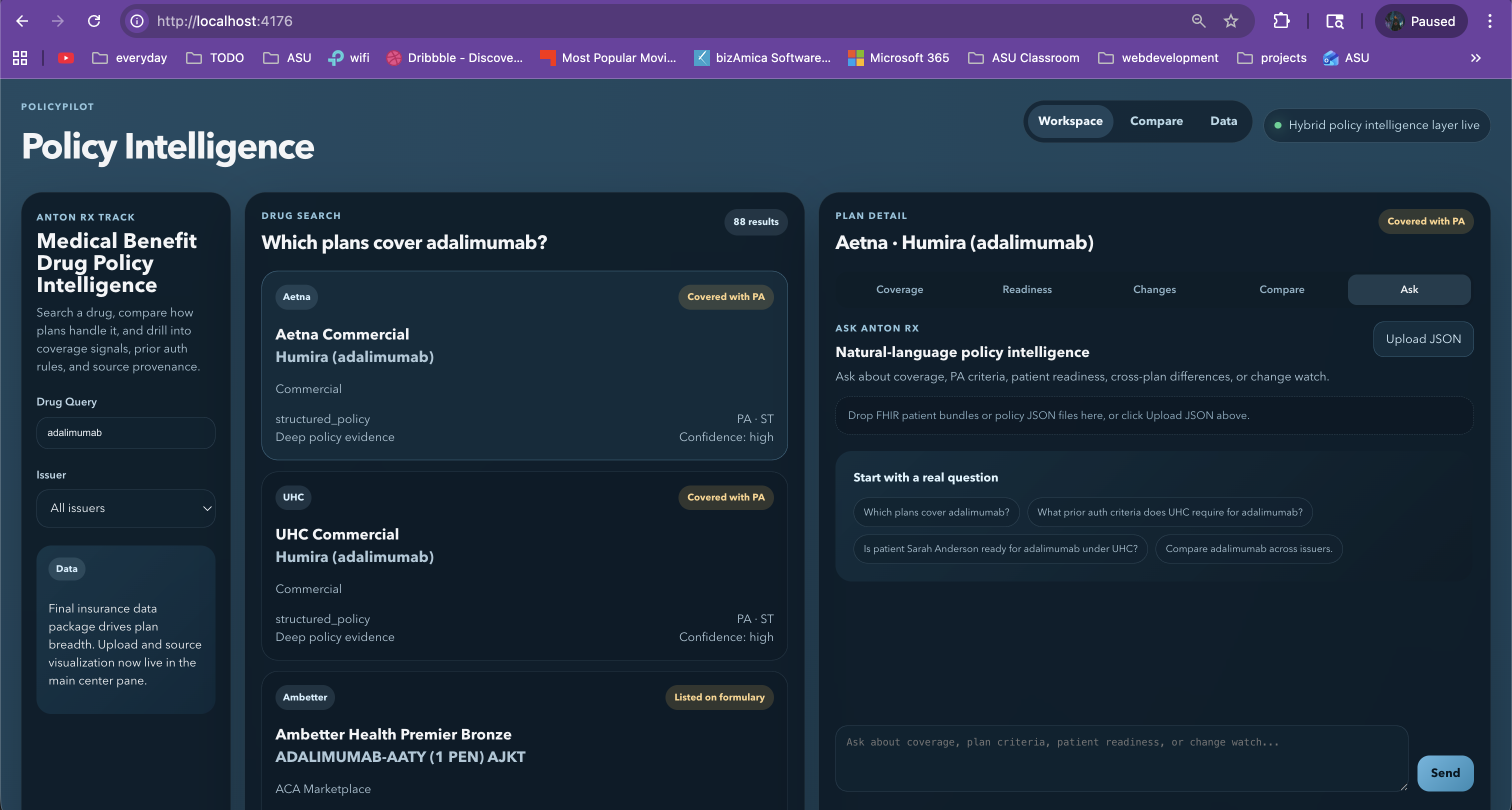Expand the All issuers dropdown
1512x810 pixels.
pos(125,508)
